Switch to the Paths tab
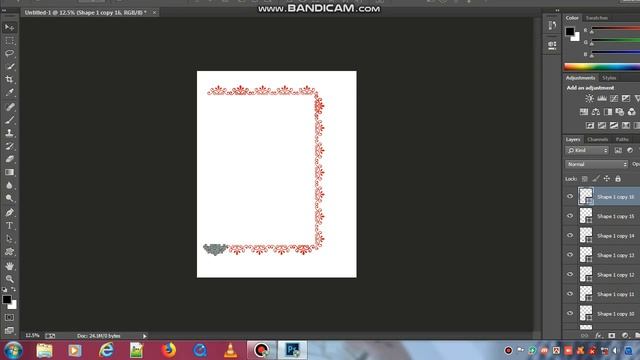The height and width of the screenshot is (360, 640). tap(622, 140)
